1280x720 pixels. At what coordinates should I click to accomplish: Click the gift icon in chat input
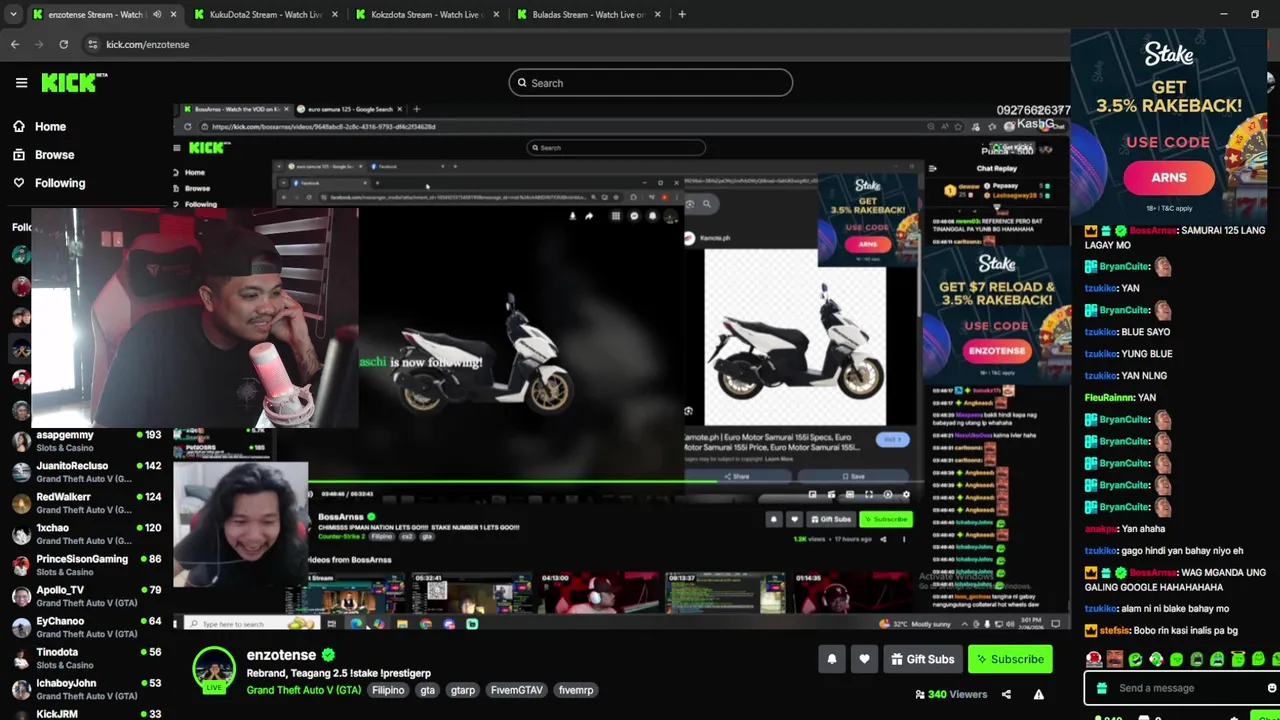(1101, 688)
